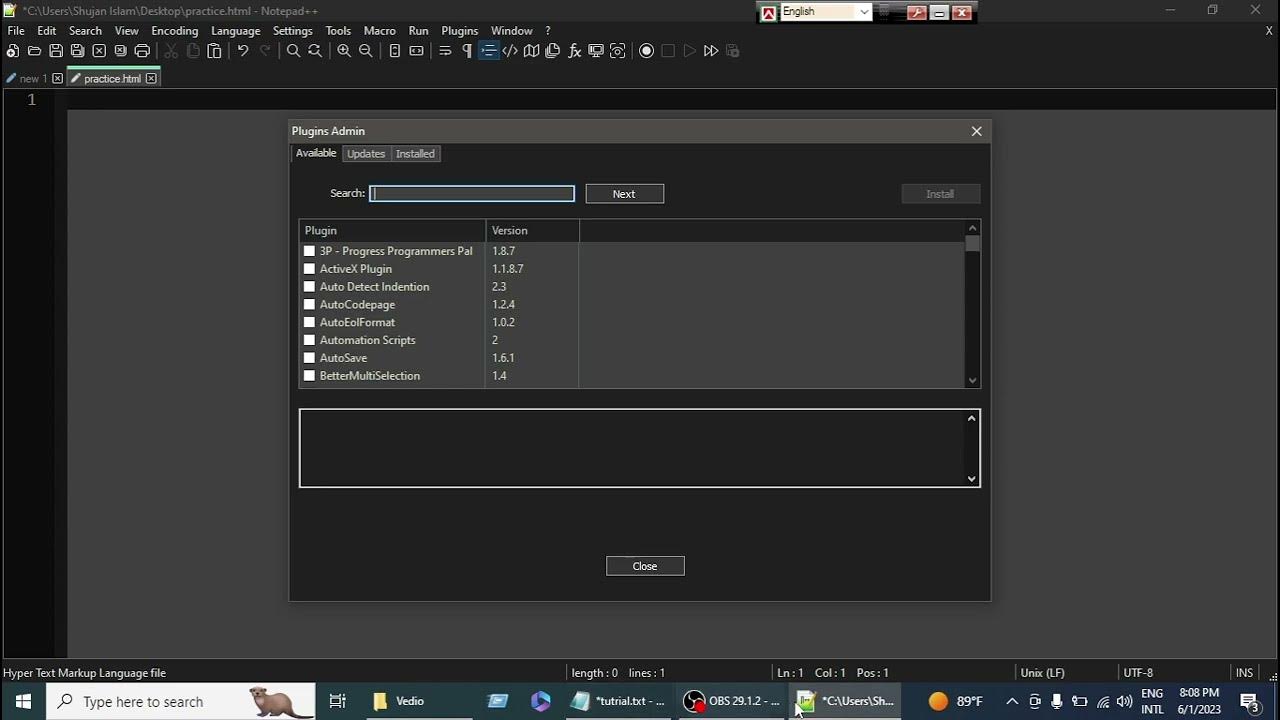Open the Language menu

click(236, 31)
